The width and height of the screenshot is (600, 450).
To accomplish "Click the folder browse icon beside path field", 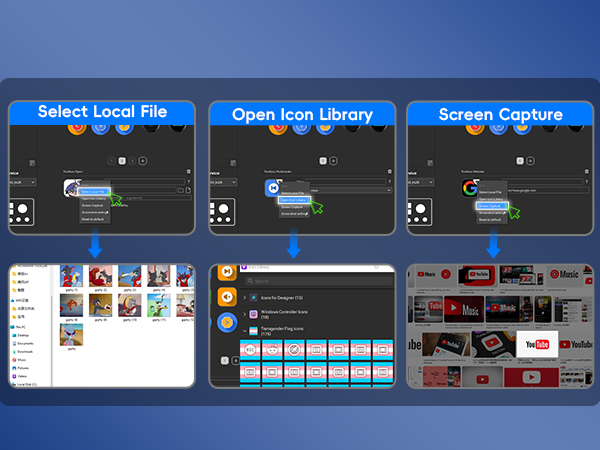I will click(178, 189).
